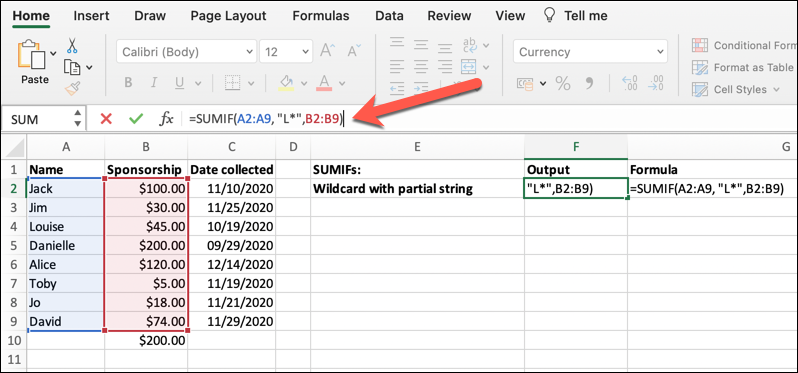This screenshot has height=373, width=798.
Task: Expand the font size 12 dropdown
Action: [286, 52]
